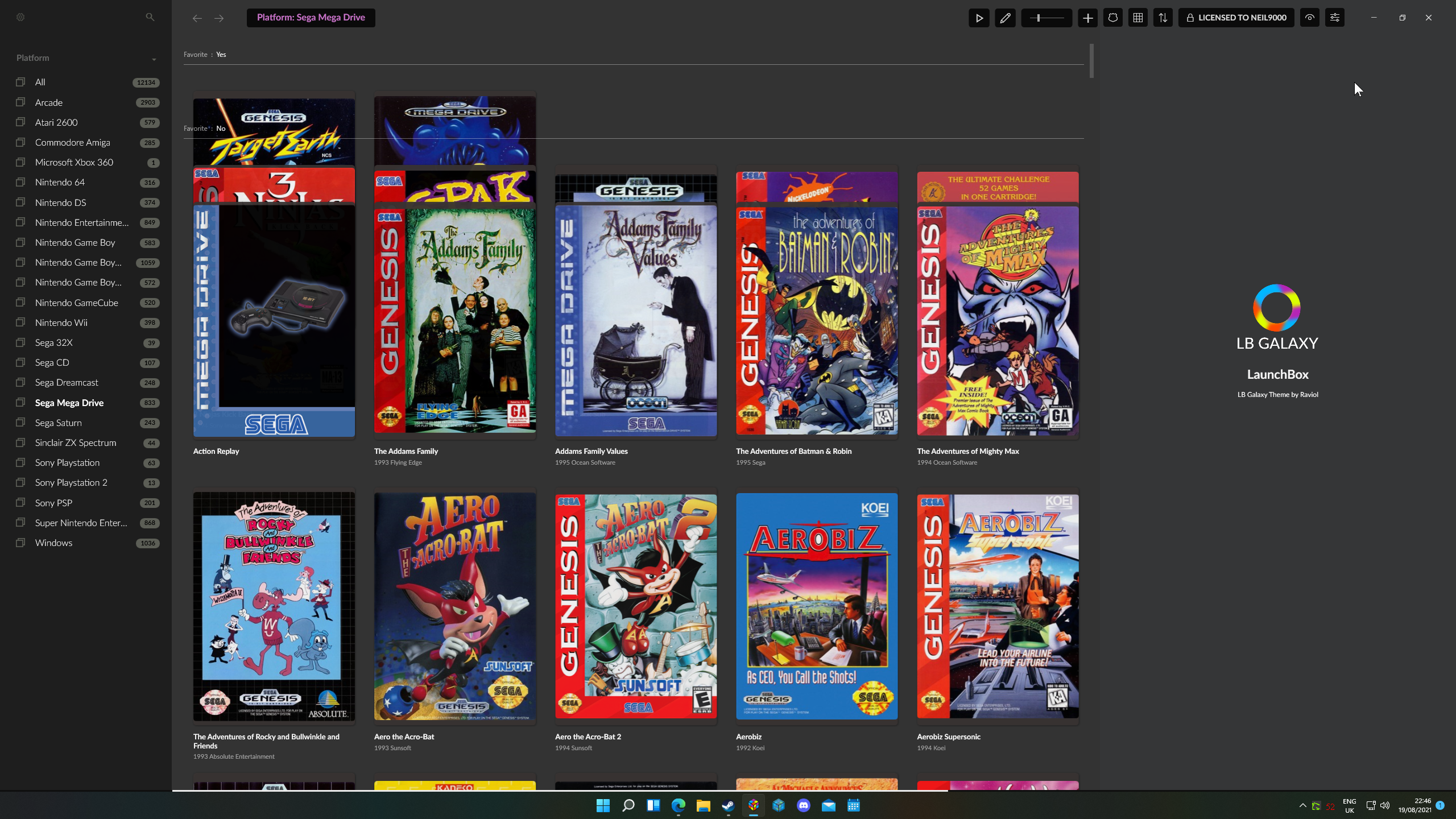Image resolution: width=1456 pixels, height=819 pixels.
Task: Select the Arcade platform
Action: tap(88, 102)
